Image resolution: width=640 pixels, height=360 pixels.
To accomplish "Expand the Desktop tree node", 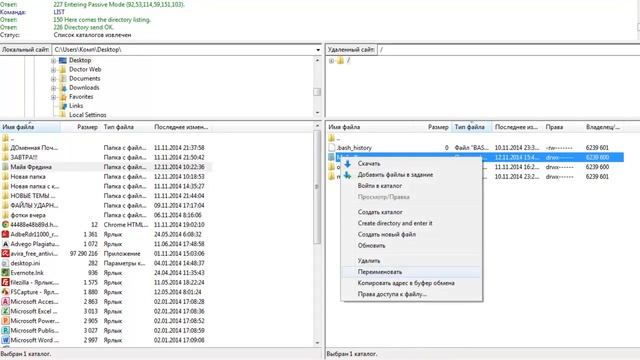I will coord(53,60).
